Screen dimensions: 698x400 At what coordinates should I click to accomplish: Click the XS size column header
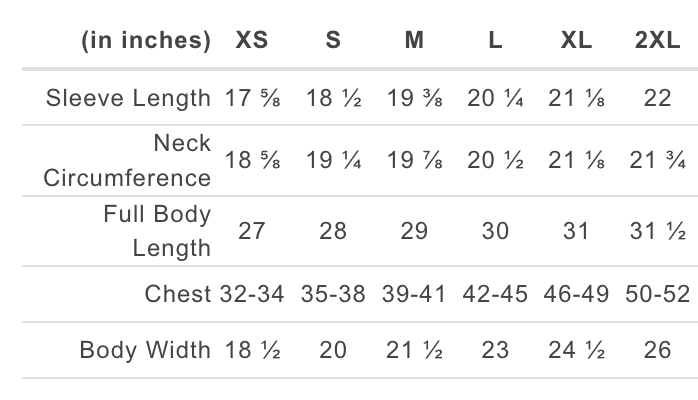click(251, 41)
